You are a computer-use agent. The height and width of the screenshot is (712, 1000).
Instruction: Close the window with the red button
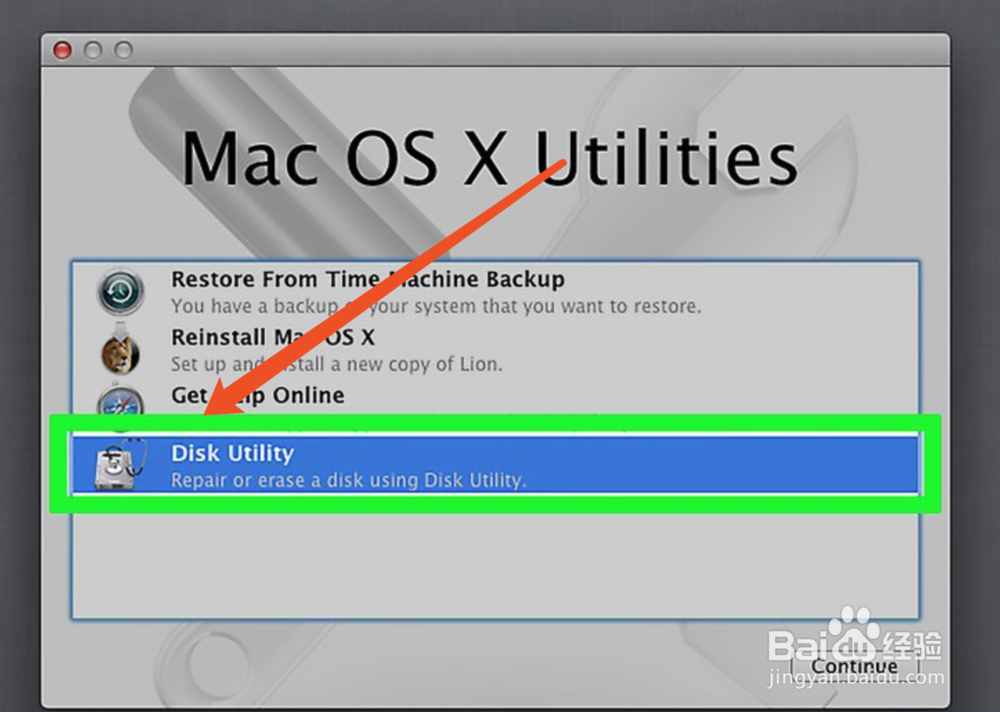[x=62, y=50]
